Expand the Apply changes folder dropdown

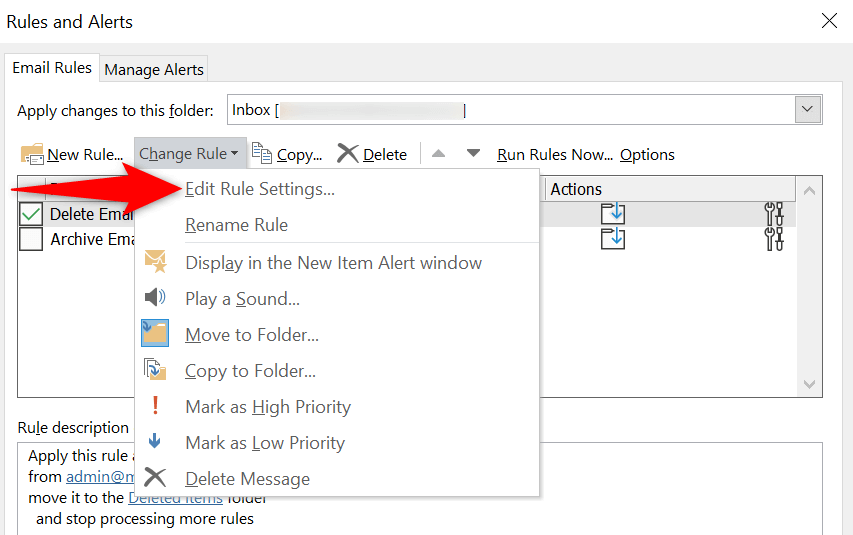pos(807,109)
